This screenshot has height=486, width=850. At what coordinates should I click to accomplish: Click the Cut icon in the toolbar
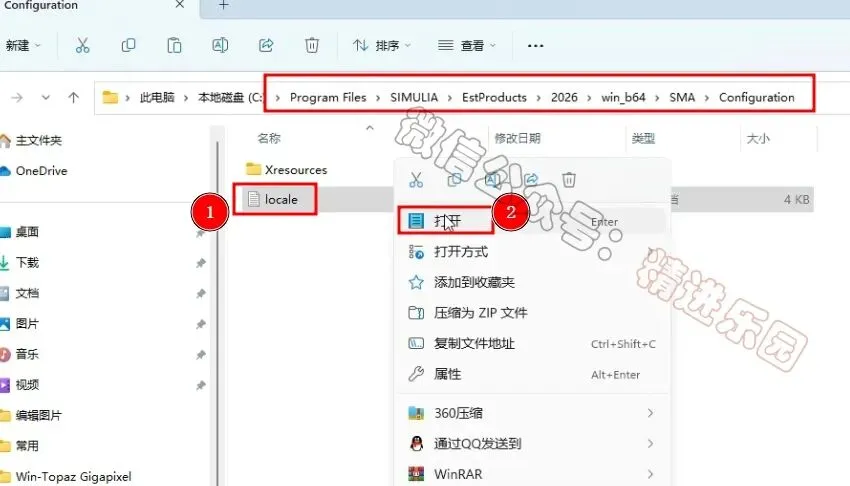point(82,46)
